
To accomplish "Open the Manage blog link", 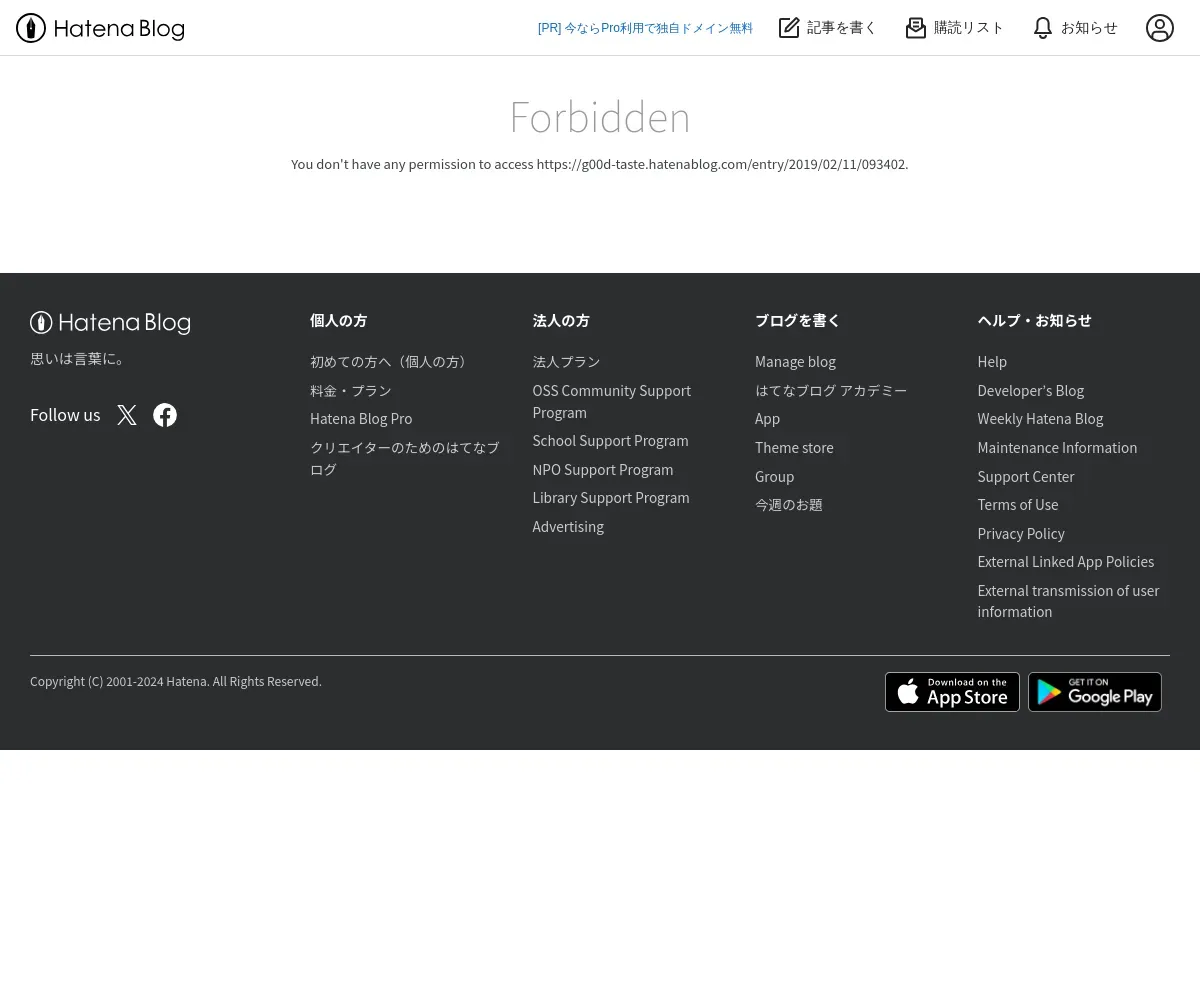I will (x=795, y=362).
